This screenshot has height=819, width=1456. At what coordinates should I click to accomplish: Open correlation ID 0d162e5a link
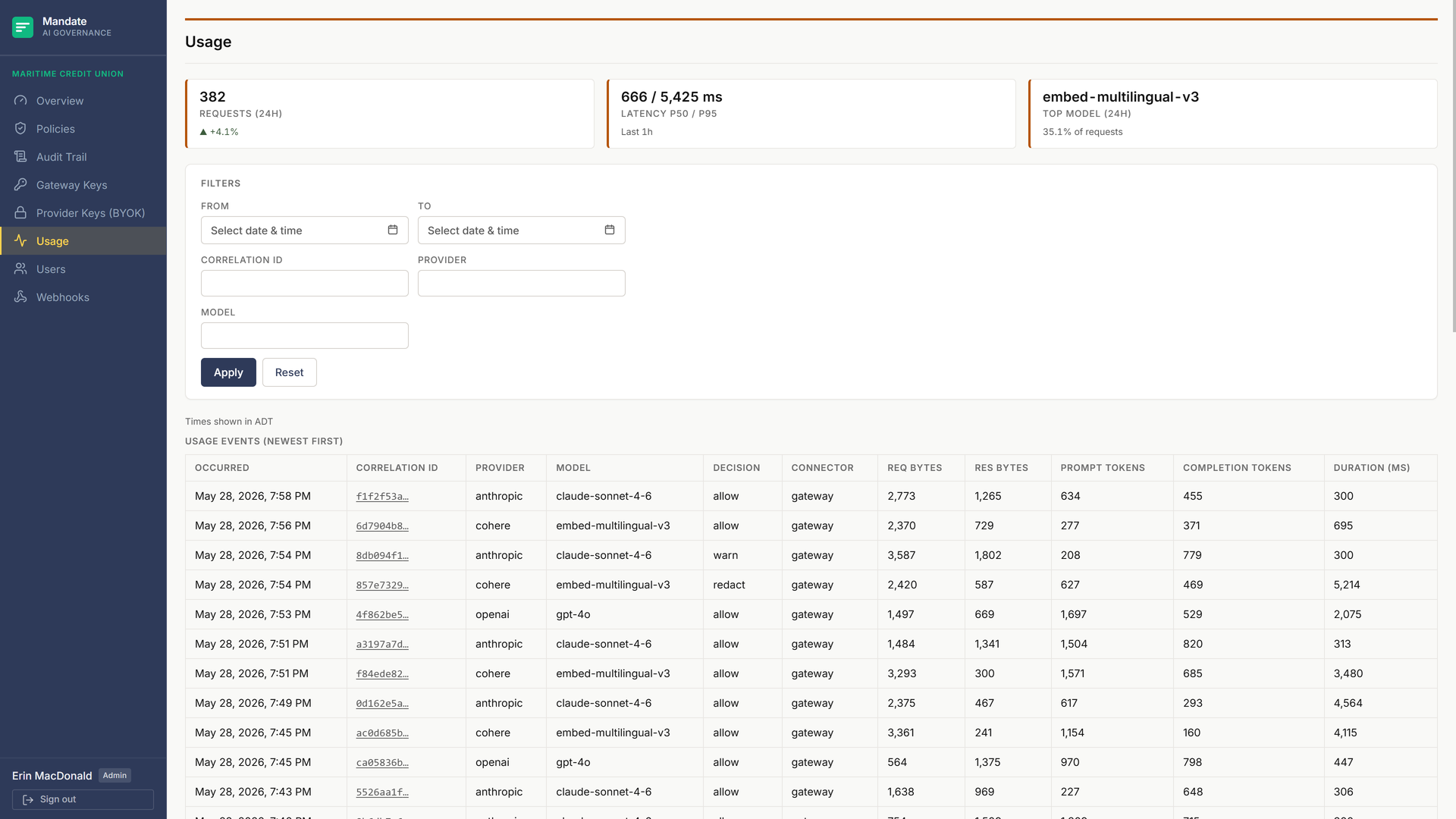[382, 704]
